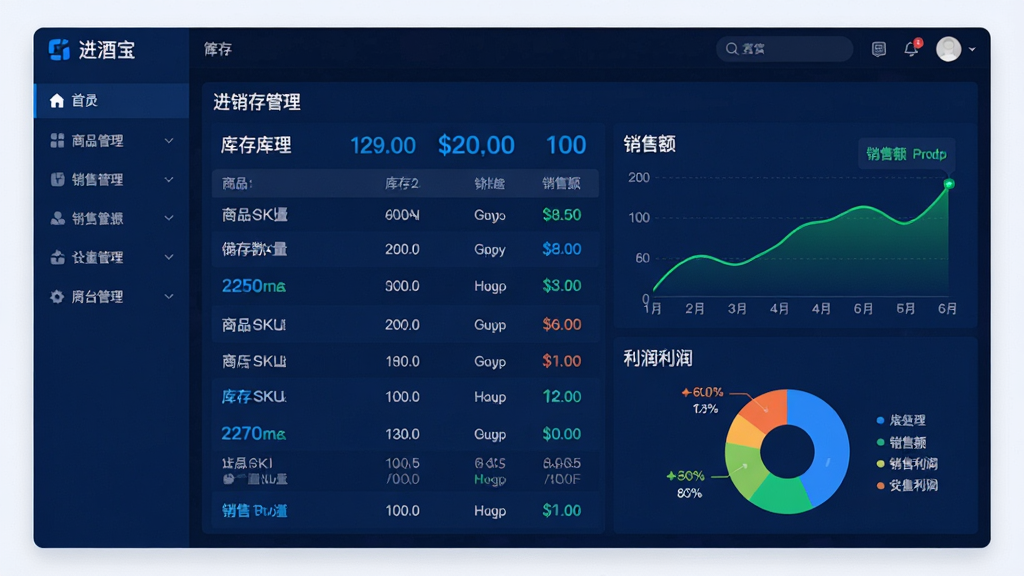The height and width of the screenshot is (576, 1024).
Task: Click the 130.0 stock cell
Action: click(x=402, y=434)
